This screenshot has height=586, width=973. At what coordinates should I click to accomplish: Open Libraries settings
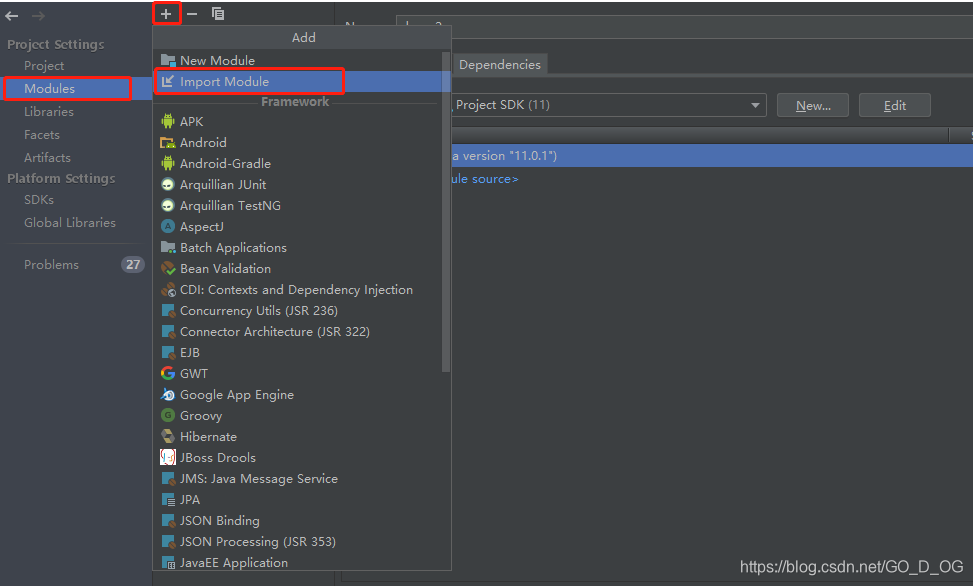click(49, 112)
